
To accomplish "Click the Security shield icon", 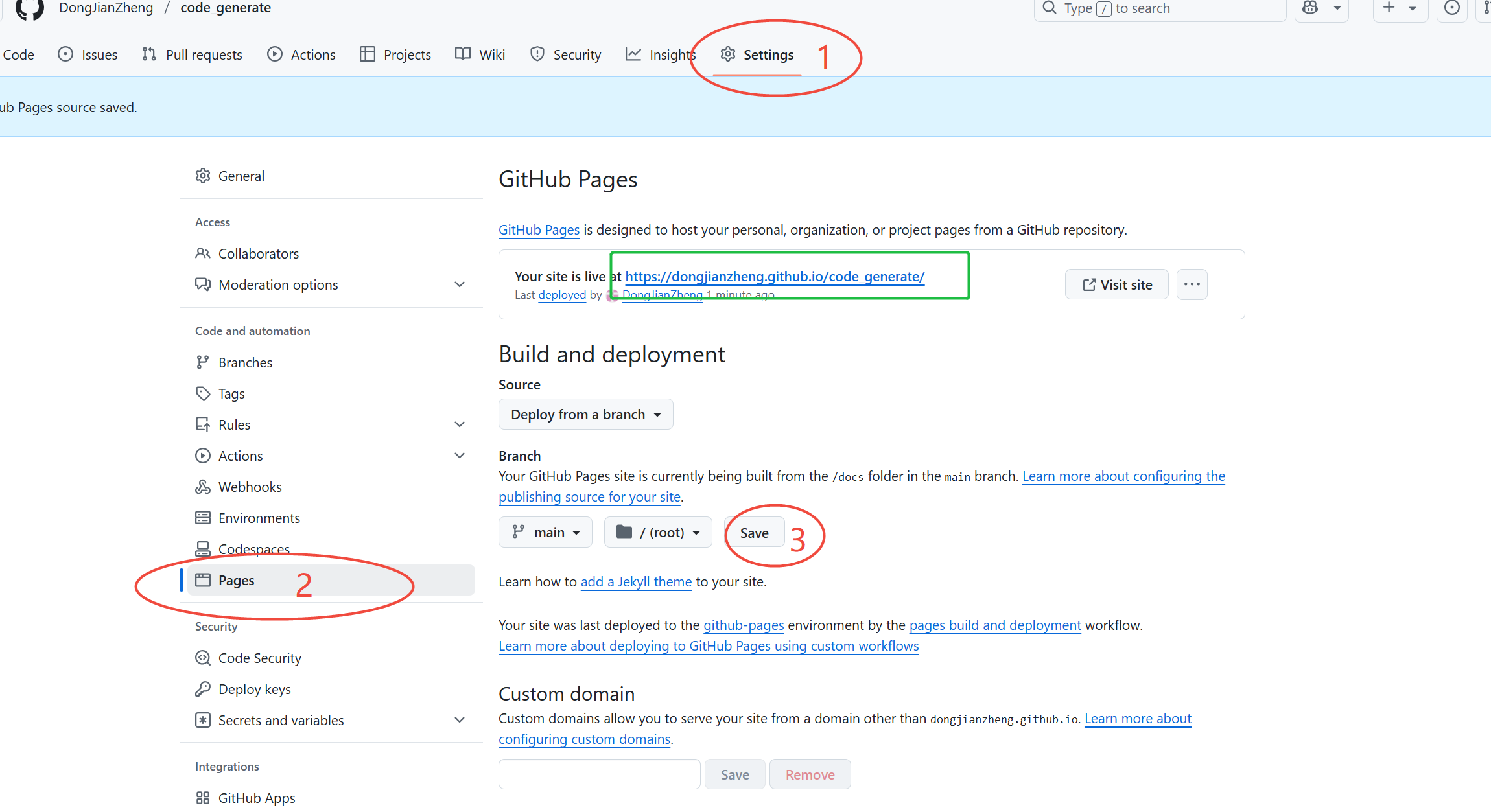I will click(537, 54).
